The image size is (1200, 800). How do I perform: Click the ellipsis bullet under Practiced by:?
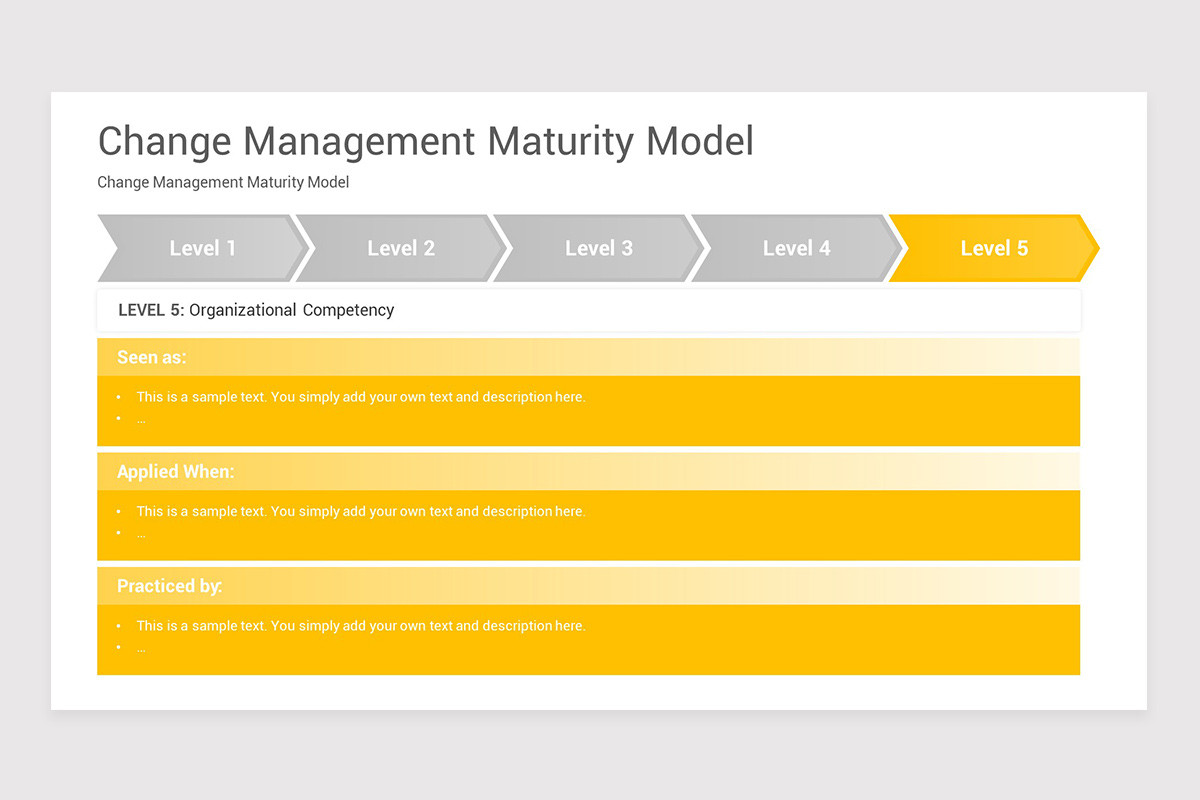click(141, 647)
